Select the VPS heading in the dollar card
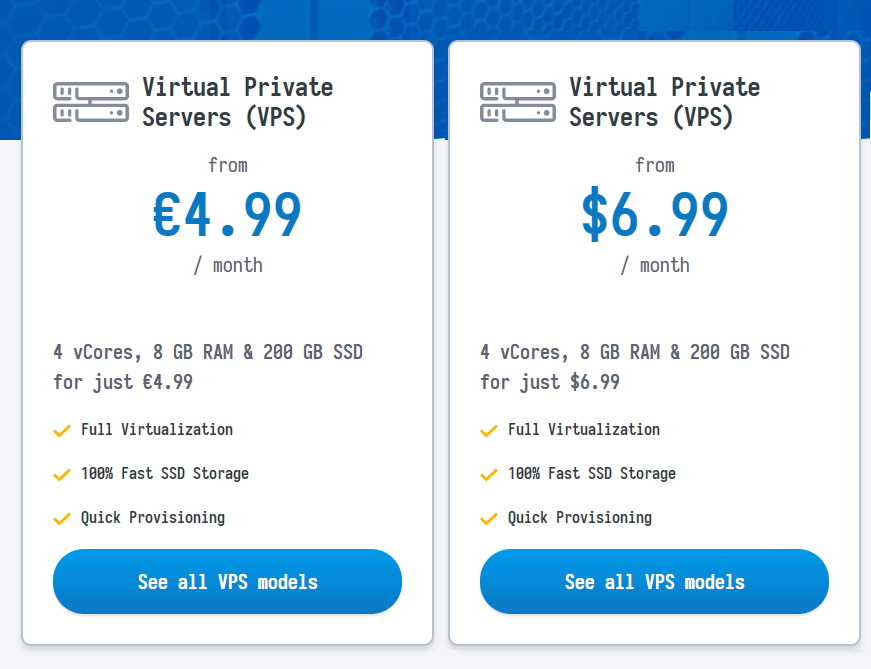The image size is (871, 669). 664,102
